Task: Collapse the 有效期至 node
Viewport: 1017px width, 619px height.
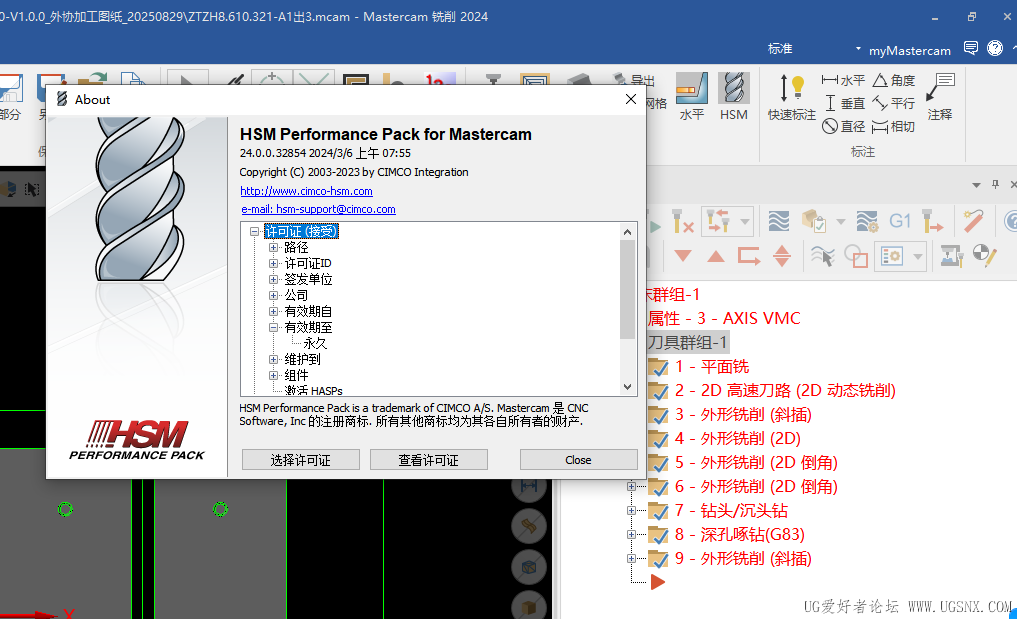Action: 274,328
